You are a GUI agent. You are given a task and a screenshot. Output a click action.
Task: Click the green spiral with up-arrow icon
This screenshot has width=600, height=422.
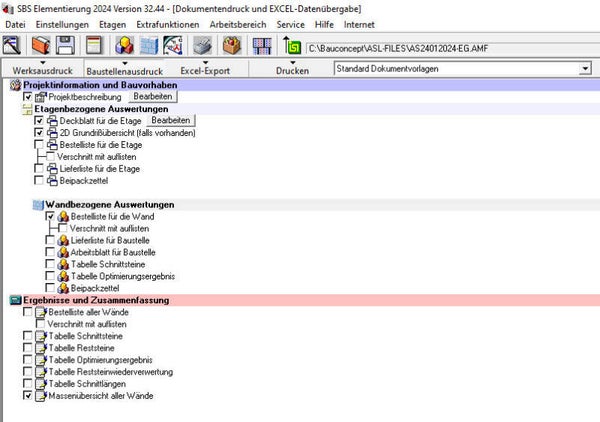tap(292, 45)
